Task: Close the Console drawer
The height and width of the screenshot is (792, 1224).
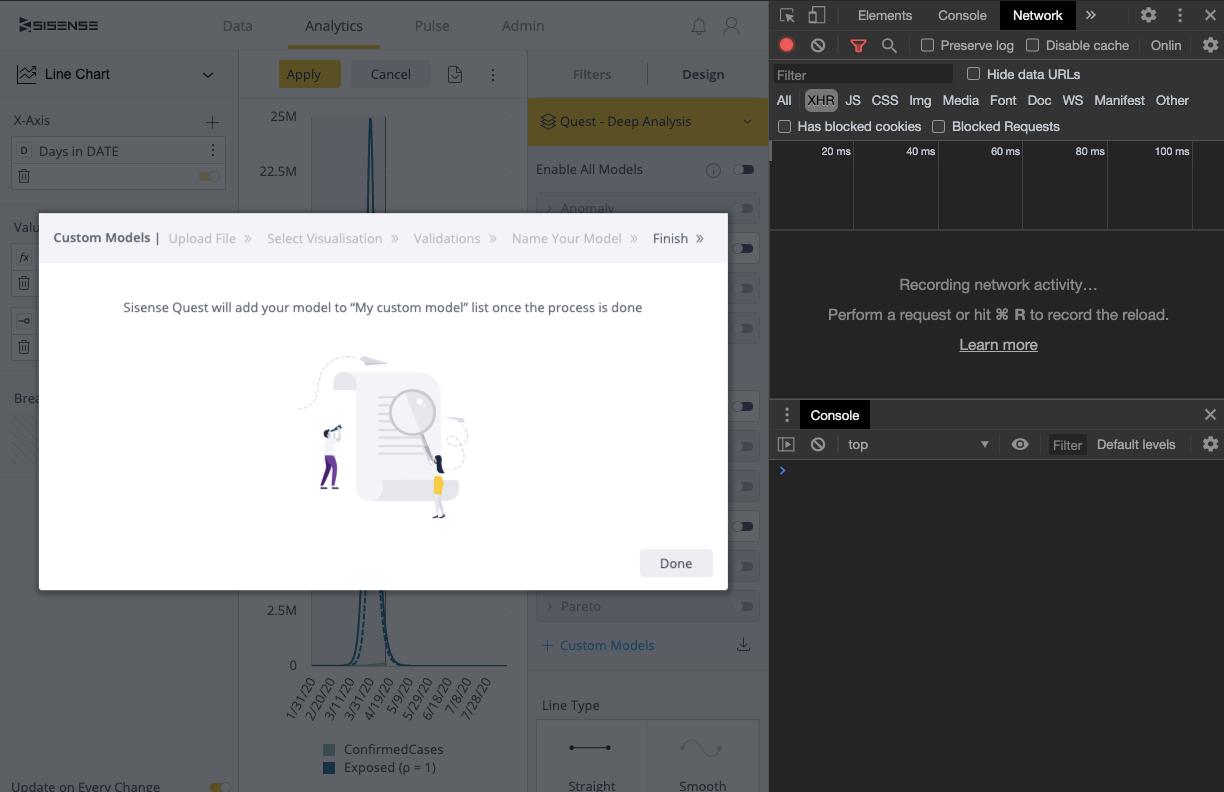Action: pyautogui.click(x=1210, y=415)
